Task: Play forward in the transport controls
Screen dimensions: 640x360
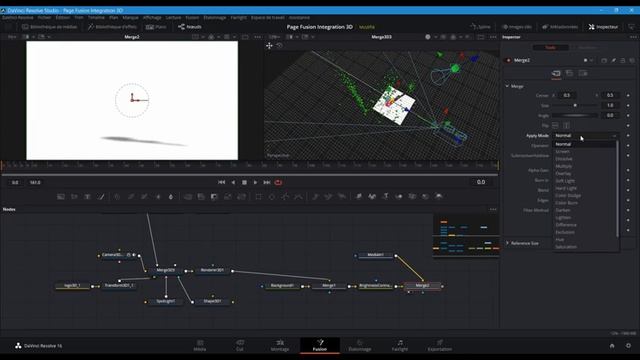Action: click(256, 182)
